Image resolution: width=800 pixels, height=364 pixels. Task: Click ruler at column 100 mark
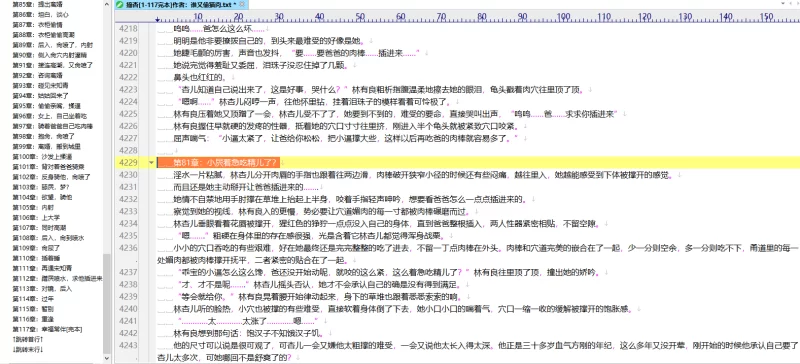563,16
